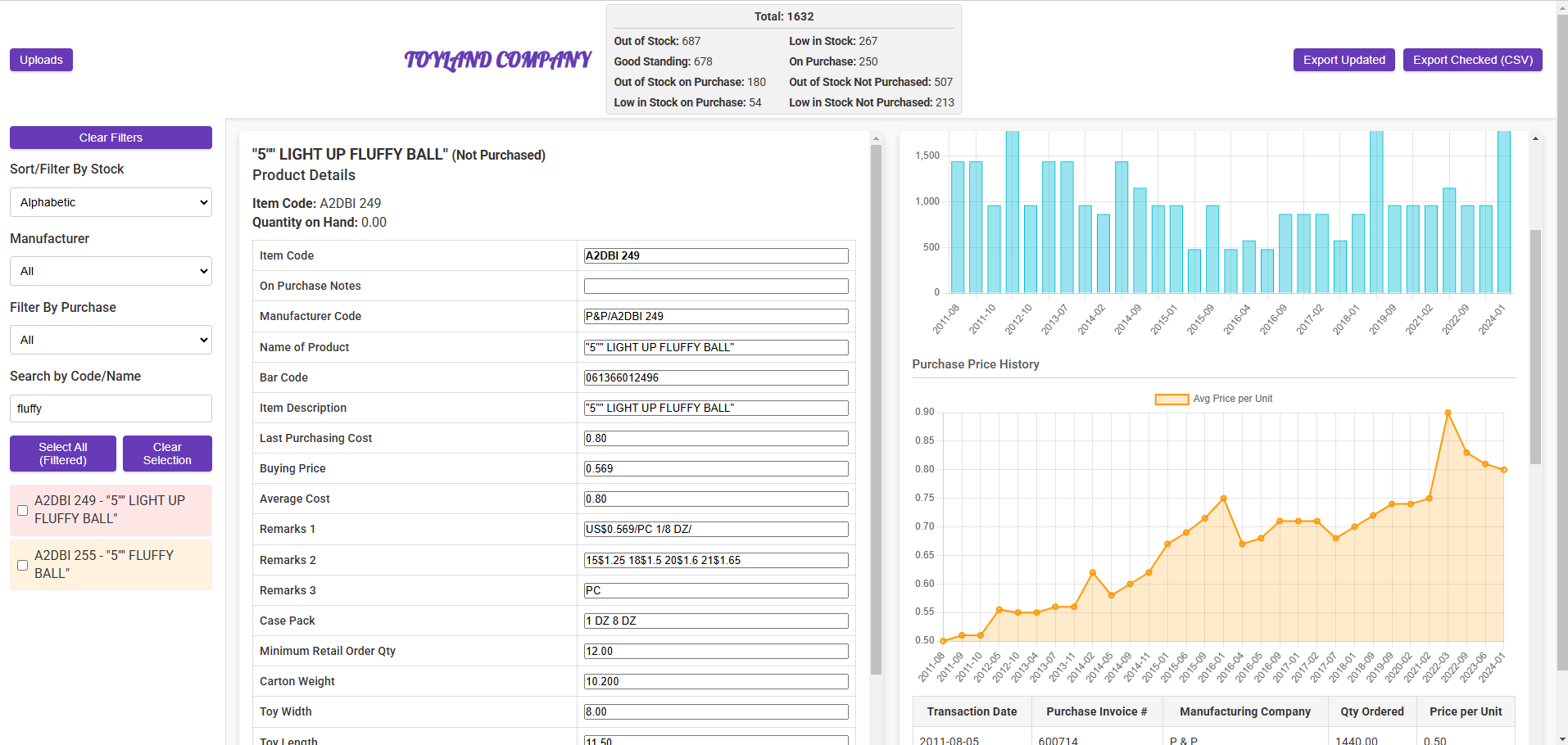Viewport: 1568px width, 745px height.
Task: Click Export Checked (CSV) button
Action: point(1472,60)
